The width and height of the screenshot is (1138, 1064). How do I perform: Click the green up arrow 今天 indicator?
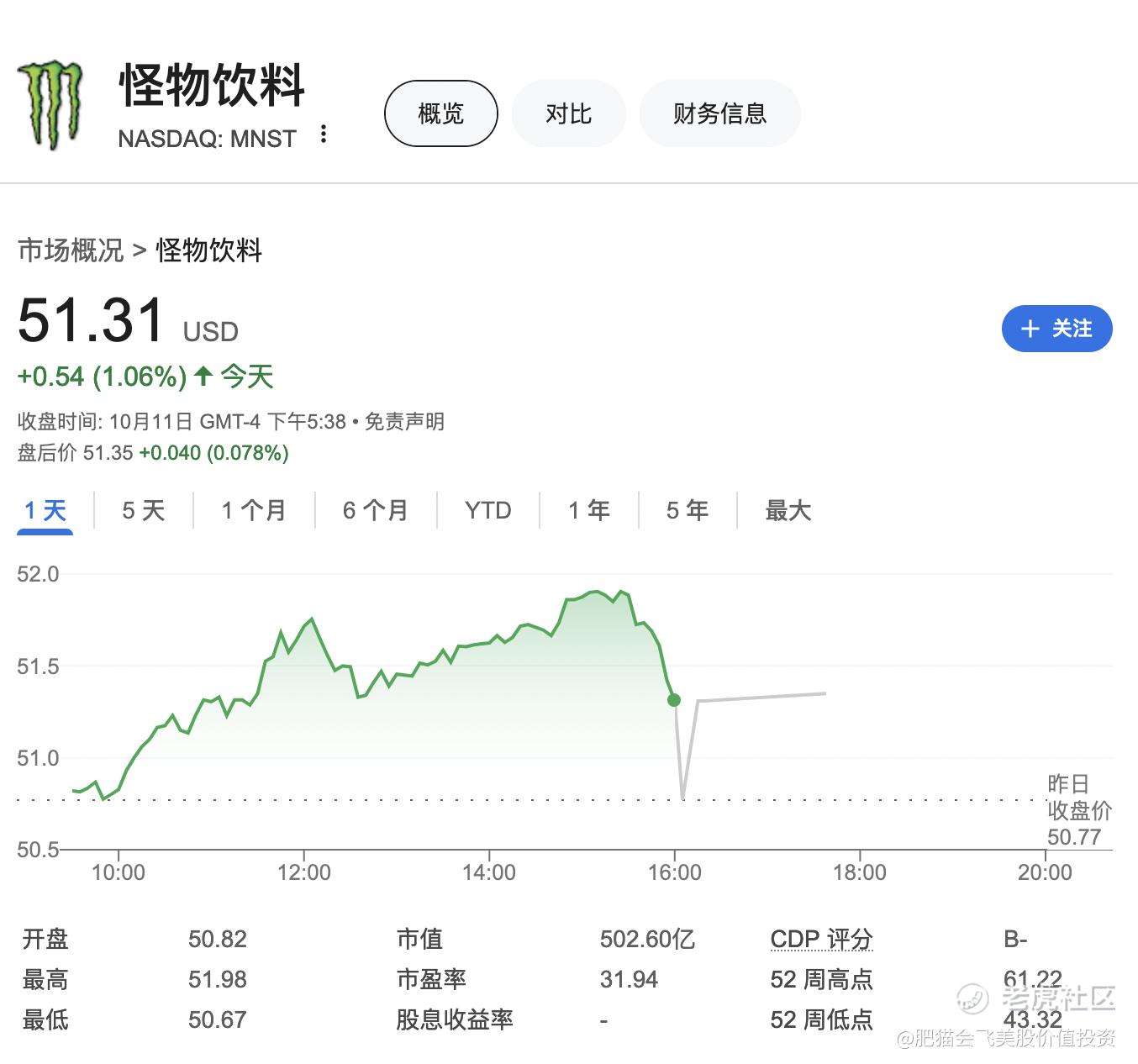(x=234, y=377)
